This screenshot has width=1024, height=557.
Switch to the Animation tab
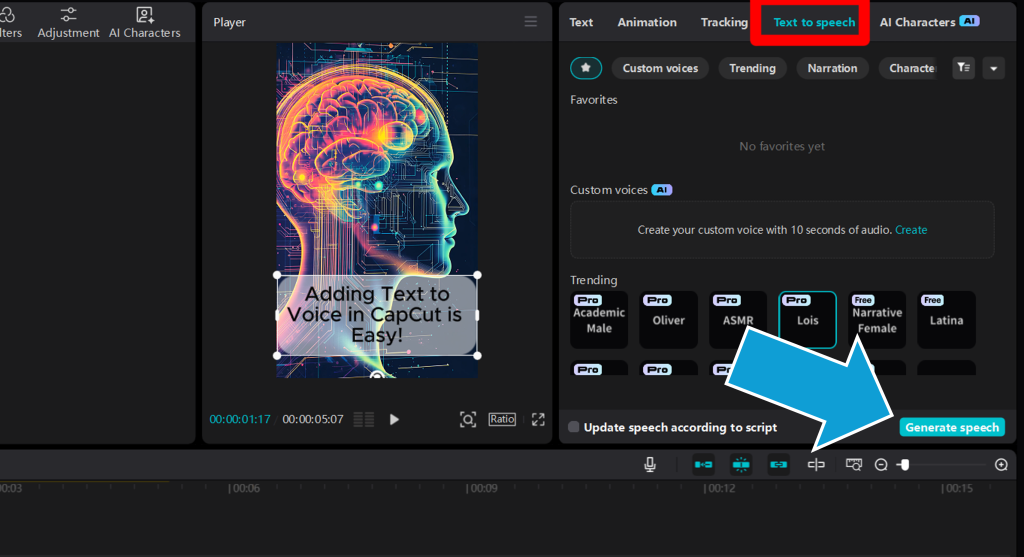(x=647, y=22)
